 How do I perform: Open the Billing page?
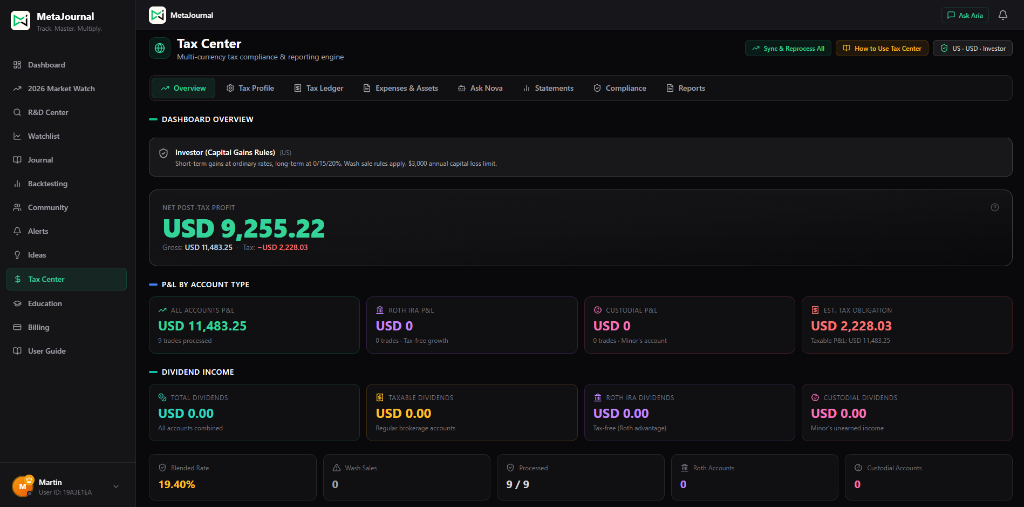click(x=67, y=327)
